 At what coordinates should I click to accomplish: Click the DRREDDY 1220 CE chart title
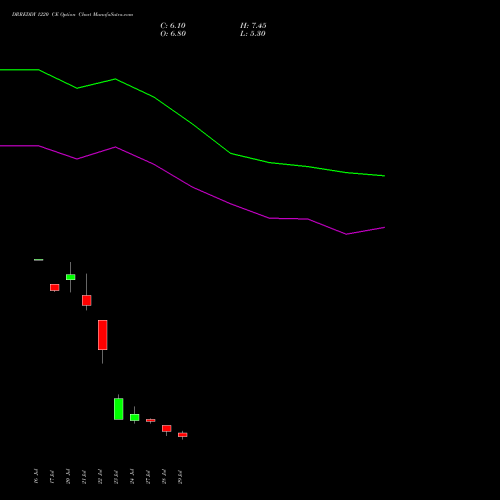pos(72,15)
